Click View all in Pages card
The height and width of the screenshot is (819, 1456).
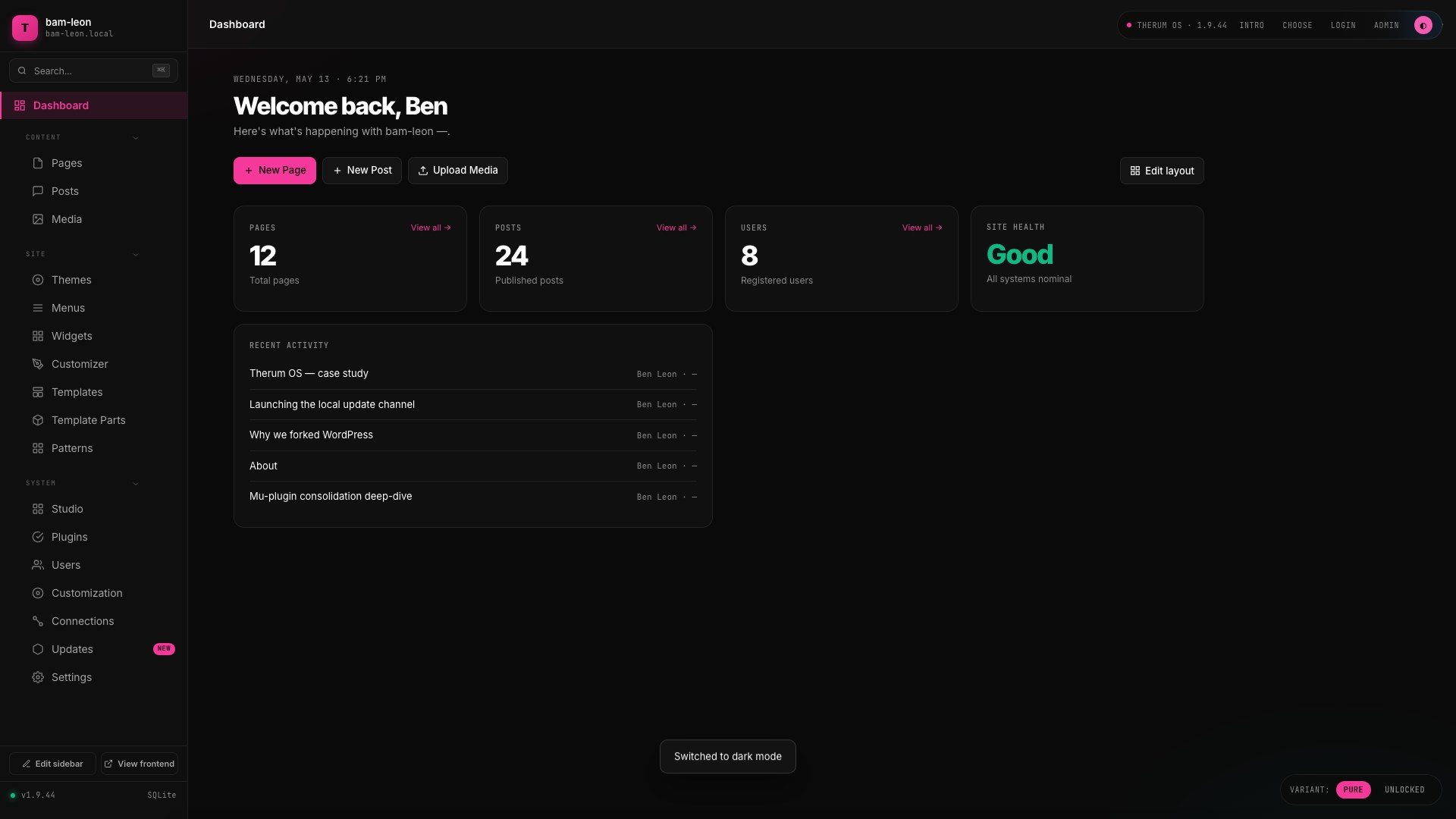click(x=431, y=227)
